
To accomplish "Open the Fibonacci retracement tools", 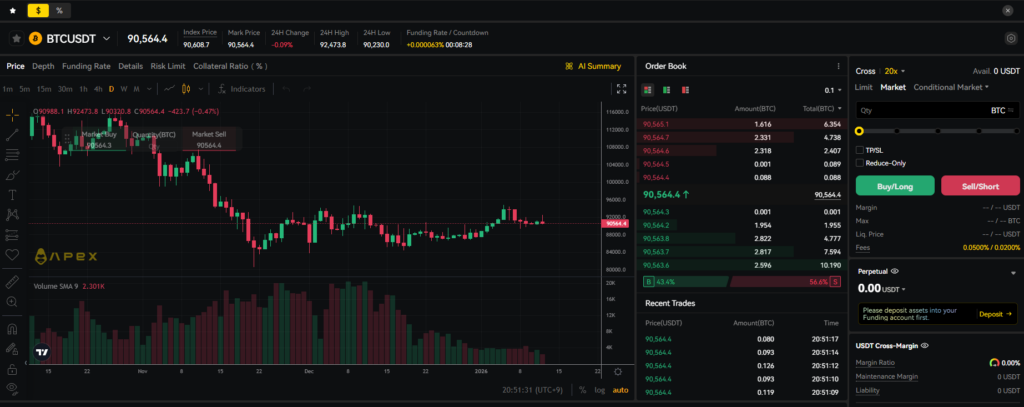I will (x=12, y=155).
